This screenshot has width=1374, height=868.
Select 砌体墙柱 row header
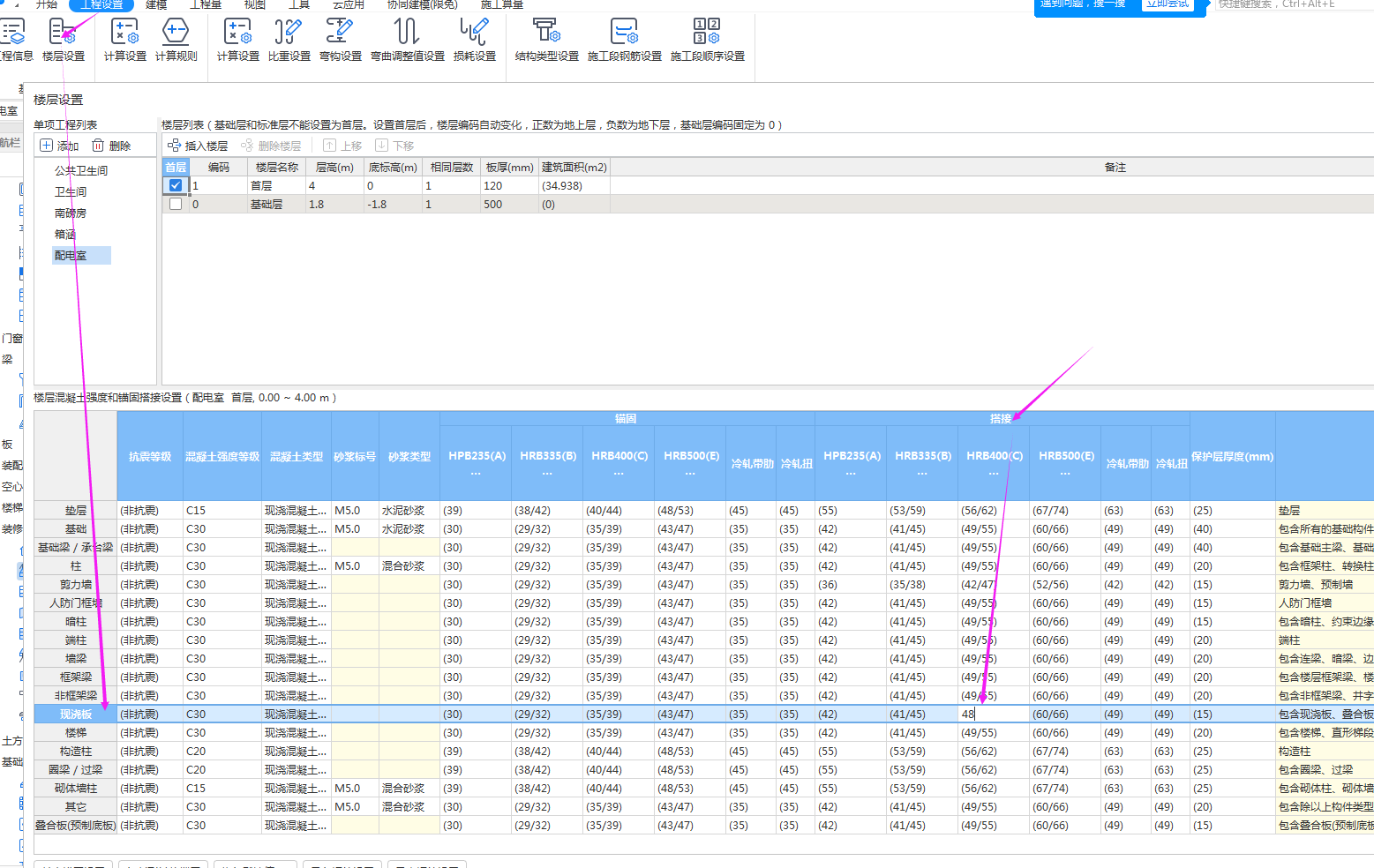click(x=76, y=789)
